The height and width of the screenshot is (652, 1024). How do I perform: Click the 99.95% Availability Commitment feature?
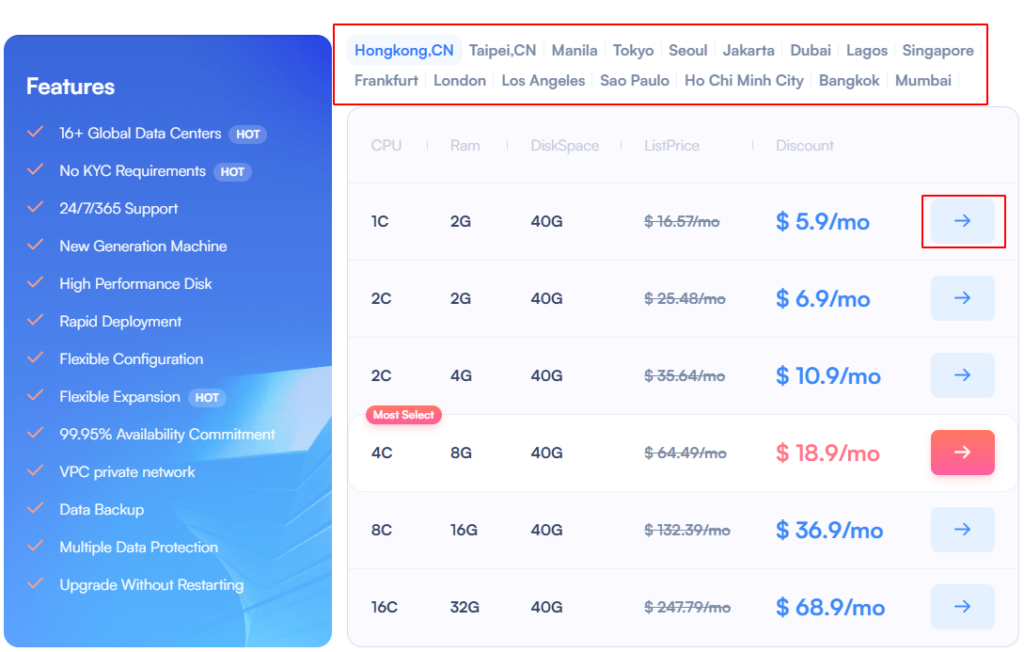coord(167,434)
